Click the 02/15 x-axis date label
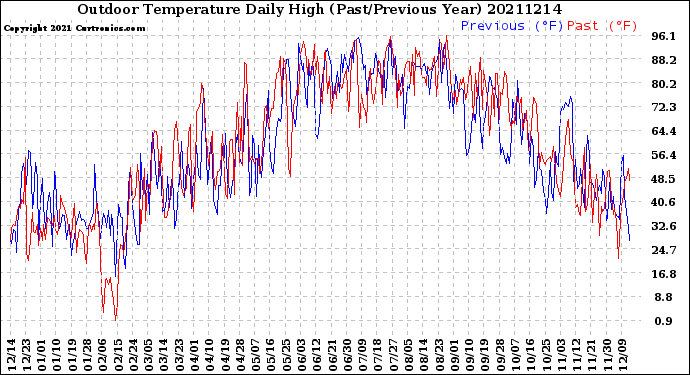 (117, 355)
